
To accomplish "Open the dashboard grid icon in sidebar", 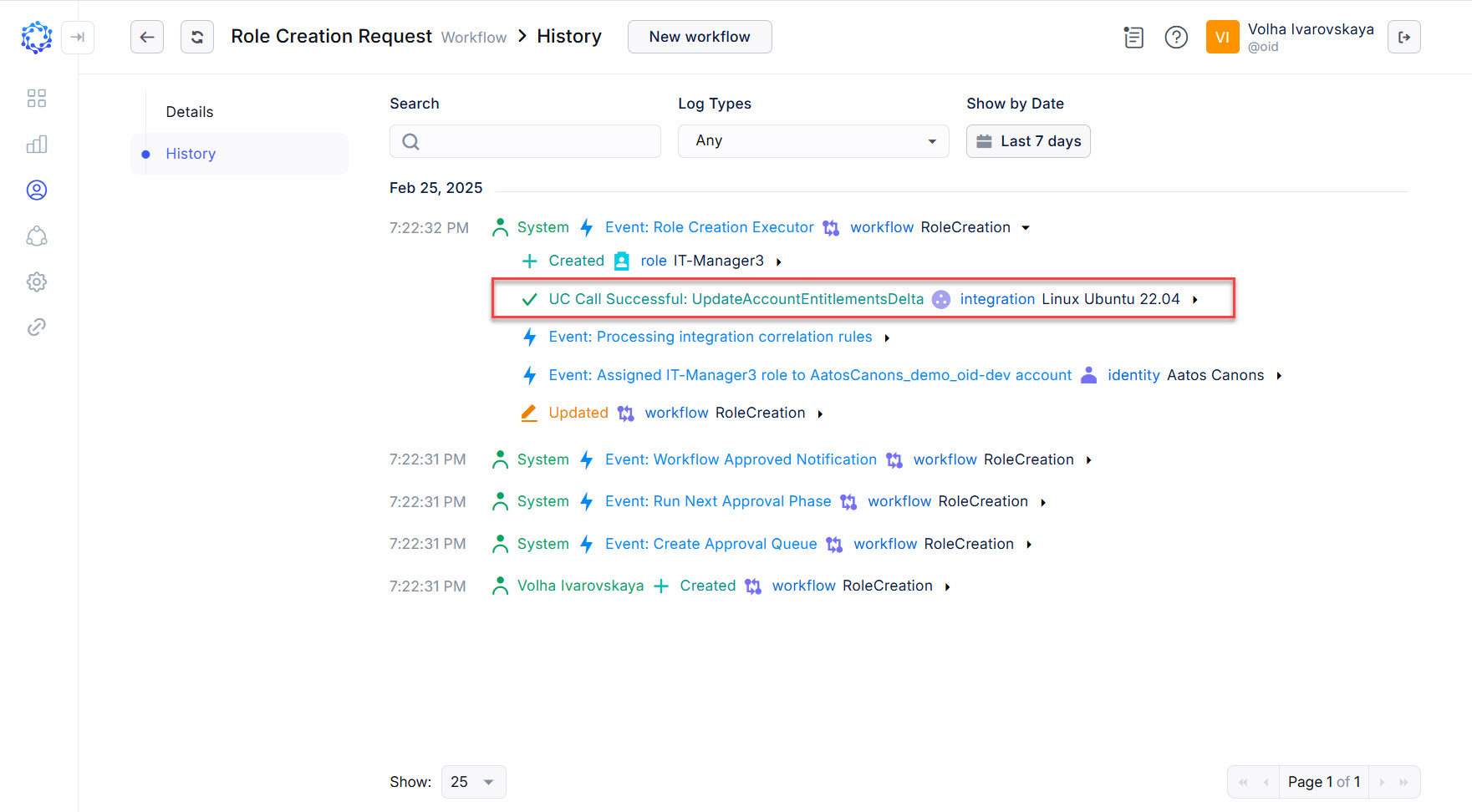I will tap(37, 98).
